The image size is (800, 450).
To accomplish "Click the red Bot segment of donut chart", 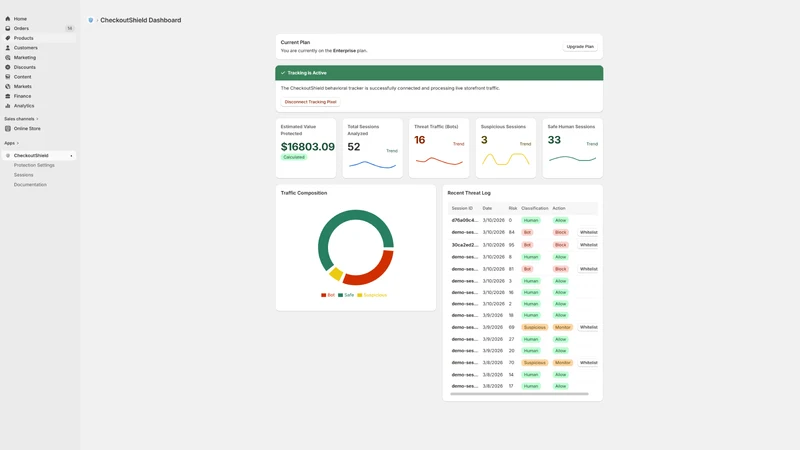I will [374, 271].
